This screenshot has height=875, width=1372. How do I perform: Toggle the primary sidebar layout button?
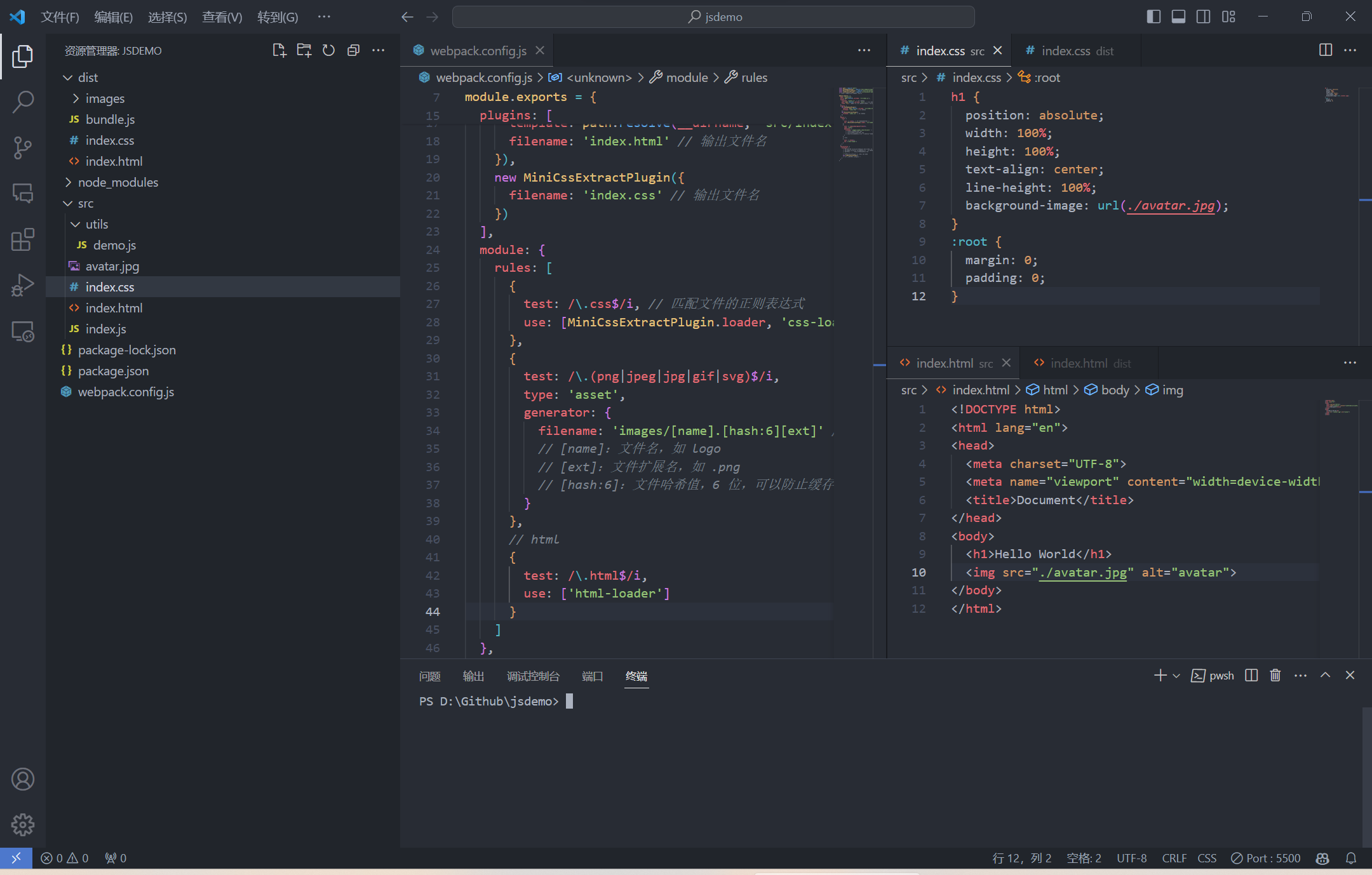coord(1153,17)
